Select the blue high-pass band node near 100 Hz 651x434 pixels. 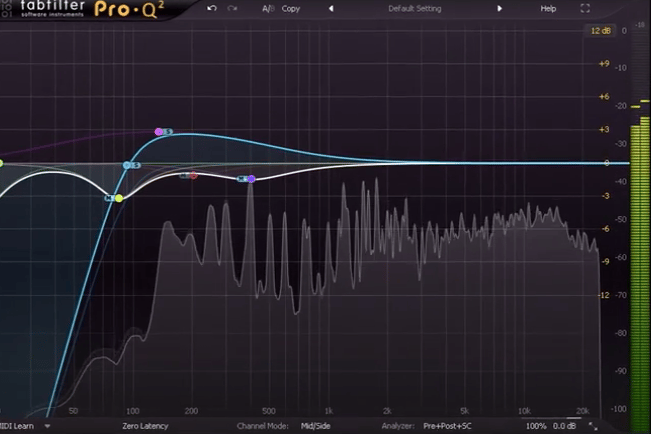[x=127, y=165]
